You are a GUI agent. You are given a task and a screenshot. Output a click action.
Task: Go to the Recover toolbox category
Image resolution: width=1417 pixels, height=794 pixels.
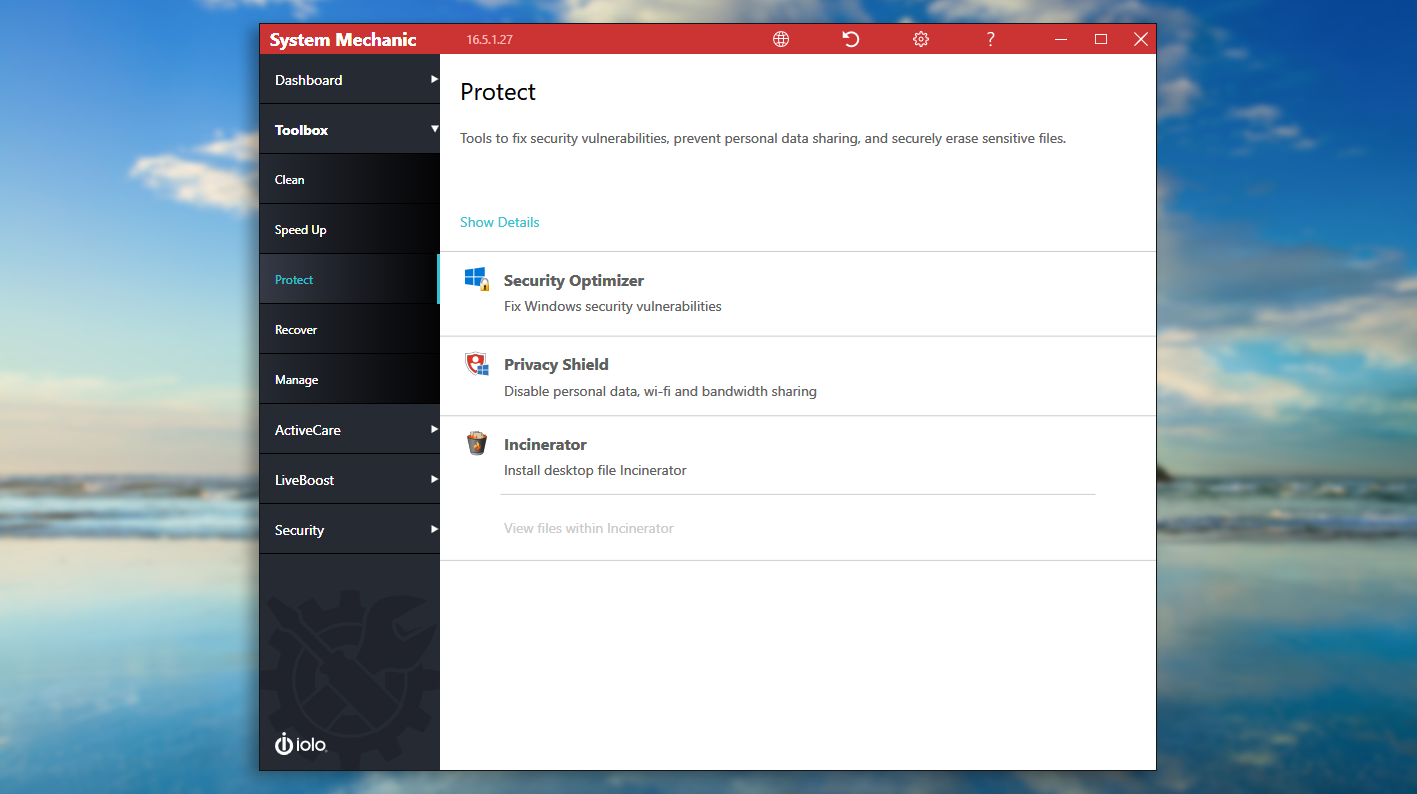(296, 330)
